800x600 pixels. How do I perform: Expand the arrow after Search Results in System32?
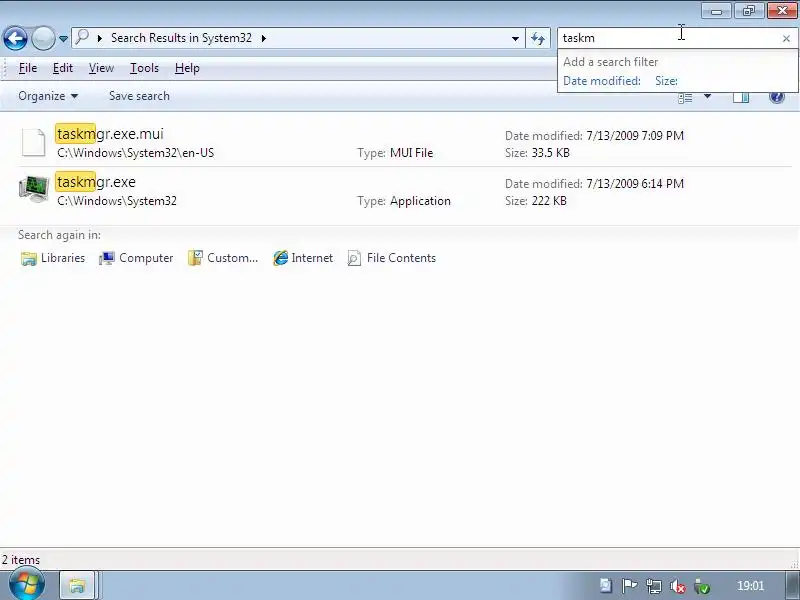pos(264,38)
